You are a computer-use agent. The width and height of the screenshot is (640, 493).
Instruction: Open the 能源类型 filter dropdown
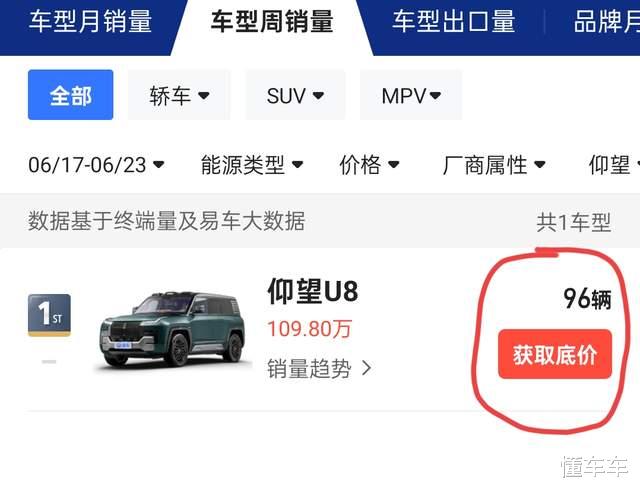click(x=252, y=165)
